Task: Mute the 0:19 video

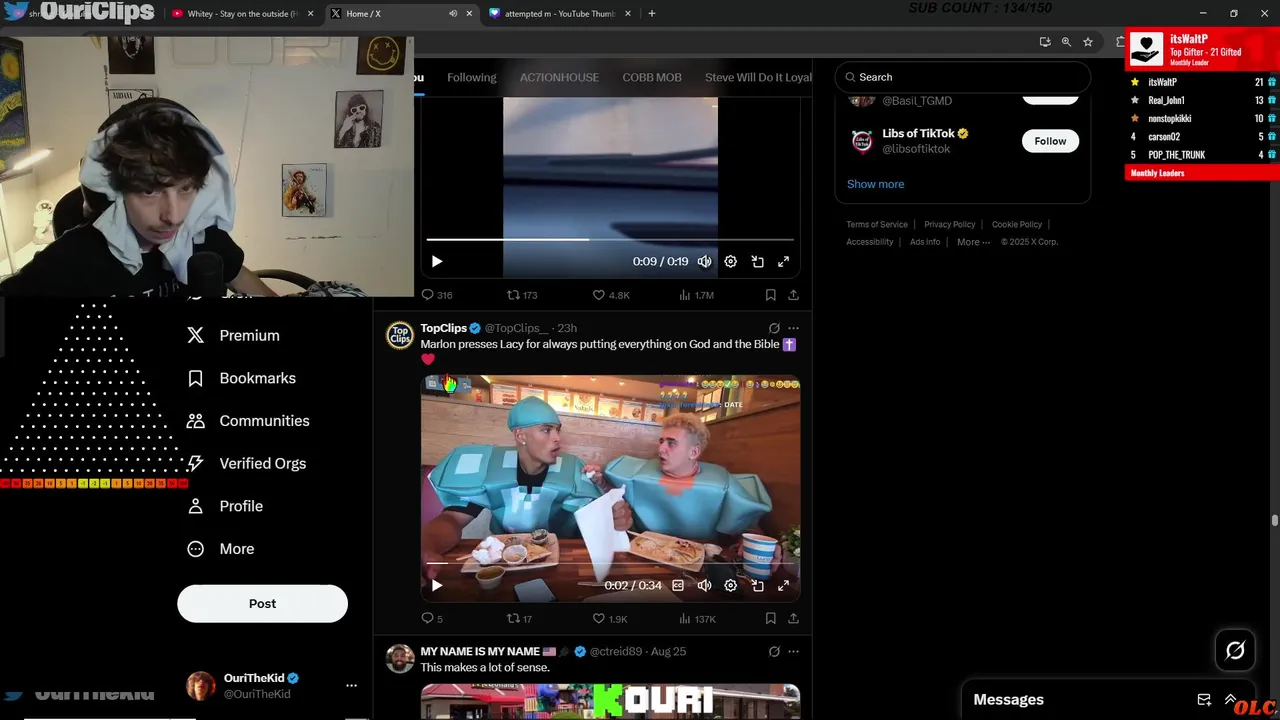Action: [x=705, y=261]
